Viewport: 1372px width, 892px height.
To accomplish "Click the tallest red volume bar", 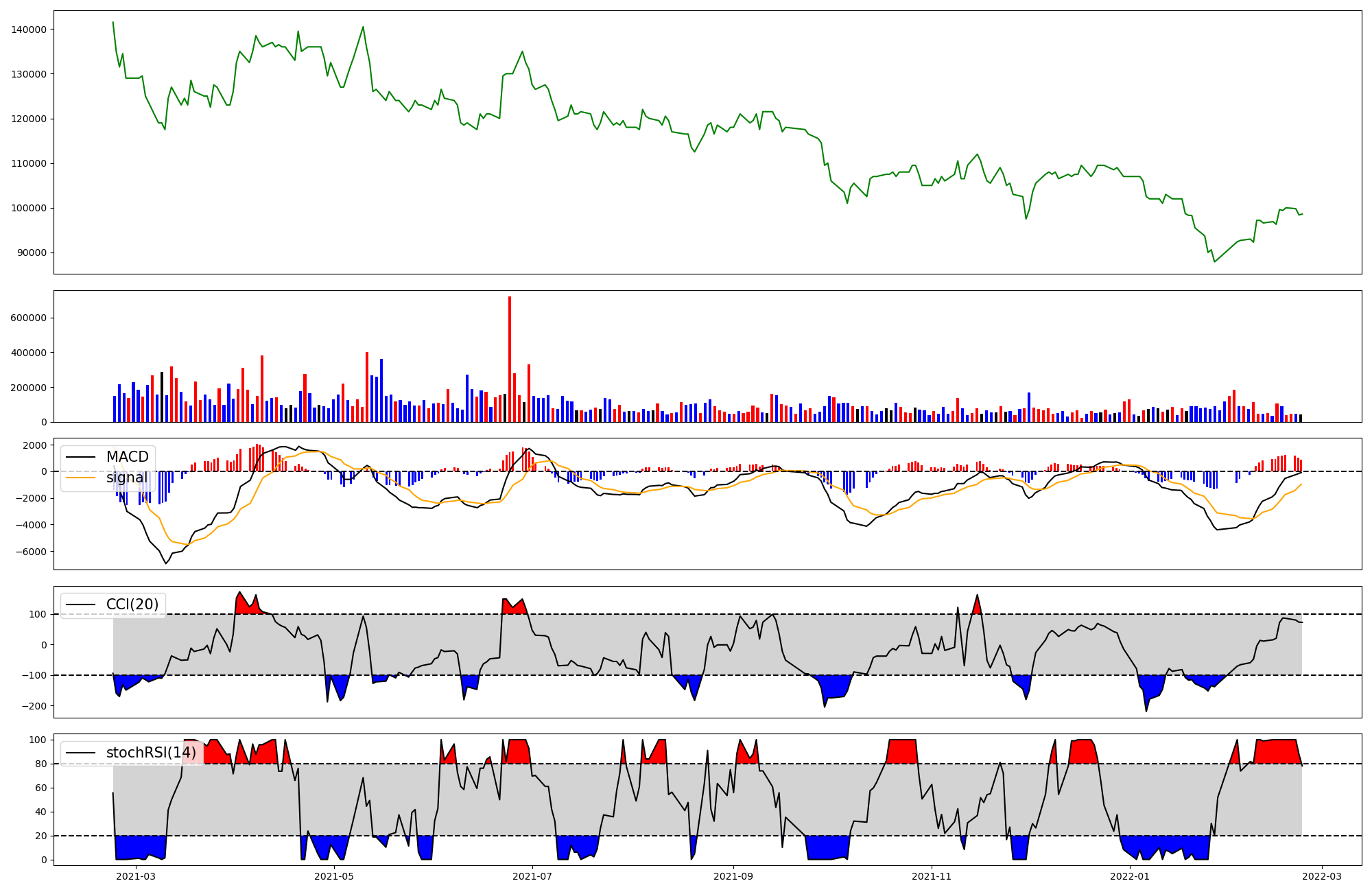I will pos(510,357).
